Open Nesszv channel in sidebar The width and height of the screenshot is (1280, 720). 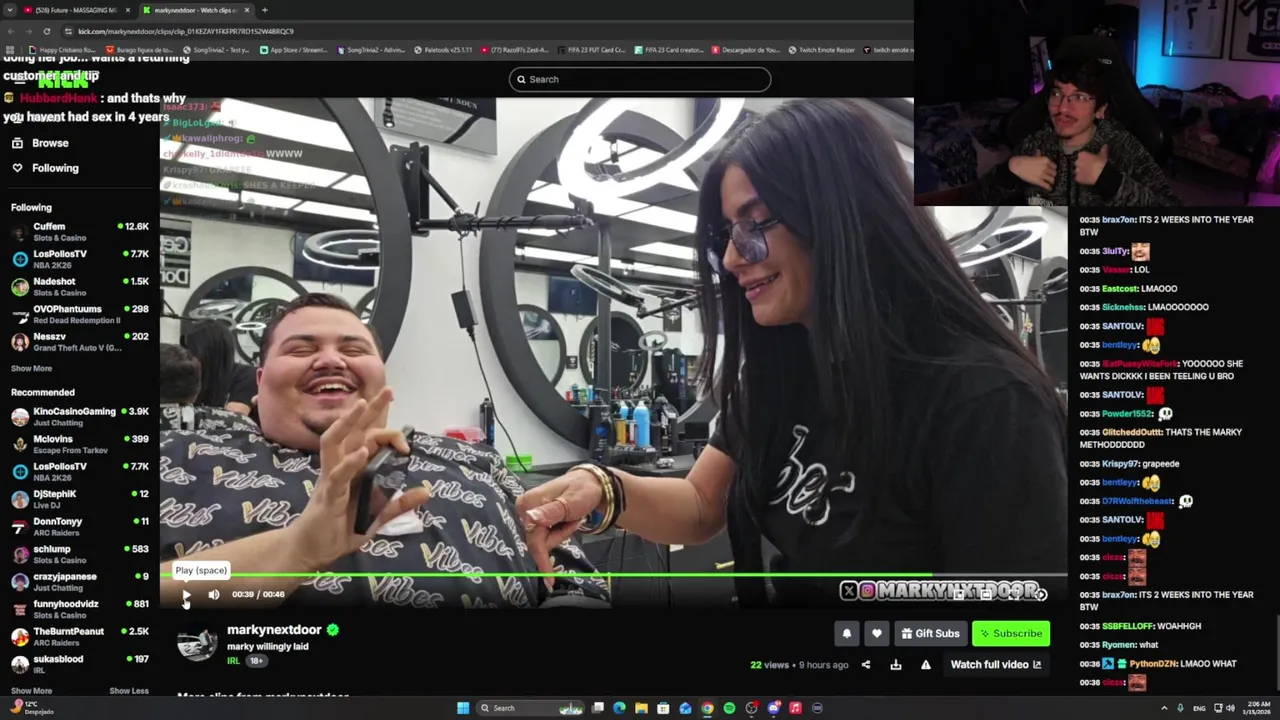point(80,342)
